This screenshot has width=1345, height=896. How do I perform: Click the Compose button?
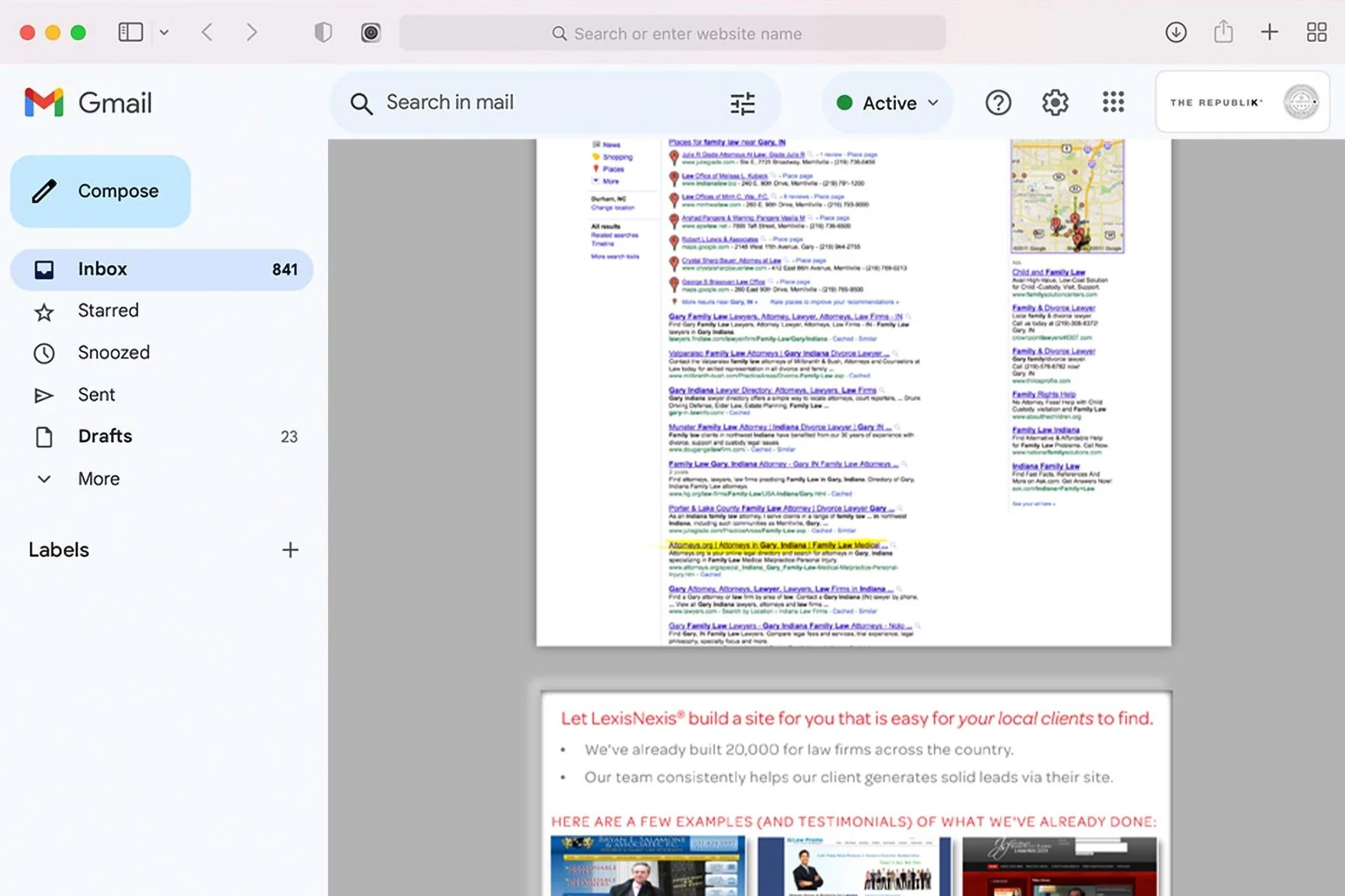[x=100, y=192]
